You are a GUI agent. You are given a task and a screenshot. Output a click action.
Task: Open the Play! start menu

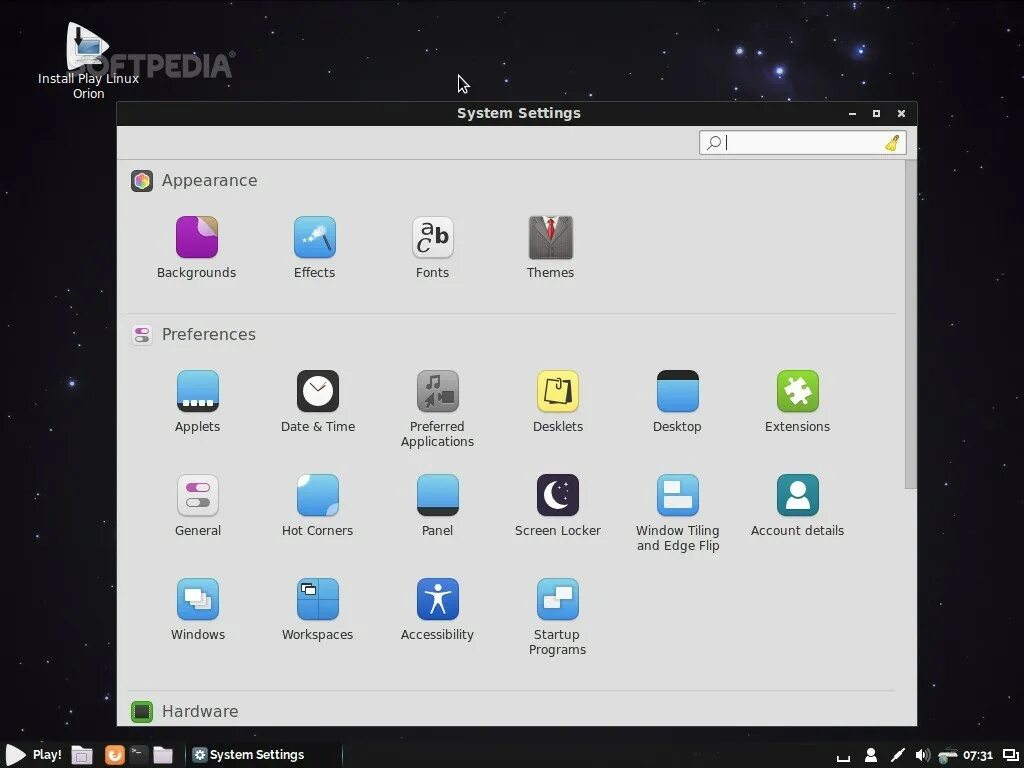point(33,755)
